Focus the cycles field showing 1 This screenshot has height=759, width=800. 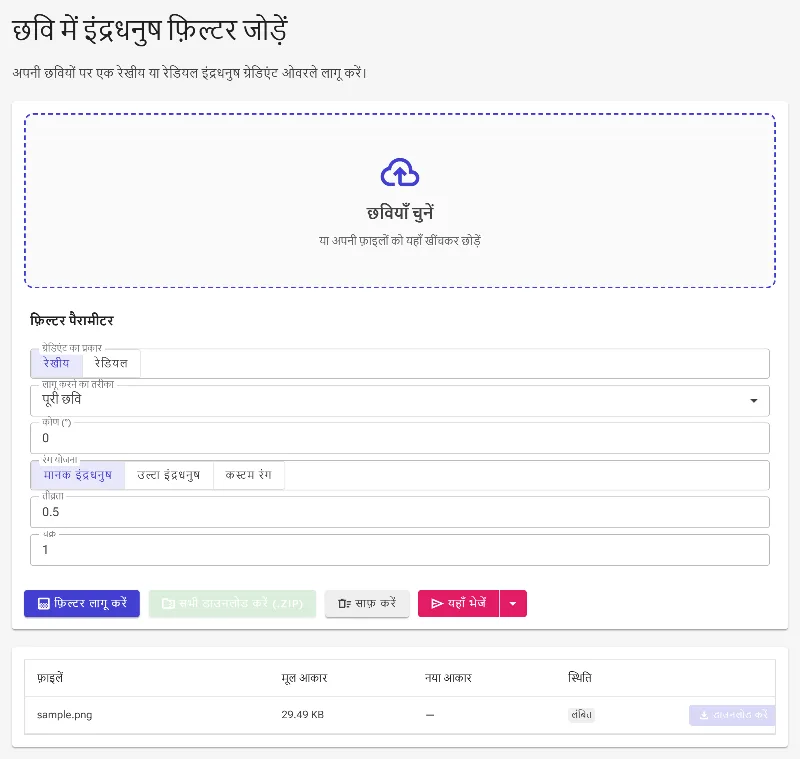coord(399,549)
